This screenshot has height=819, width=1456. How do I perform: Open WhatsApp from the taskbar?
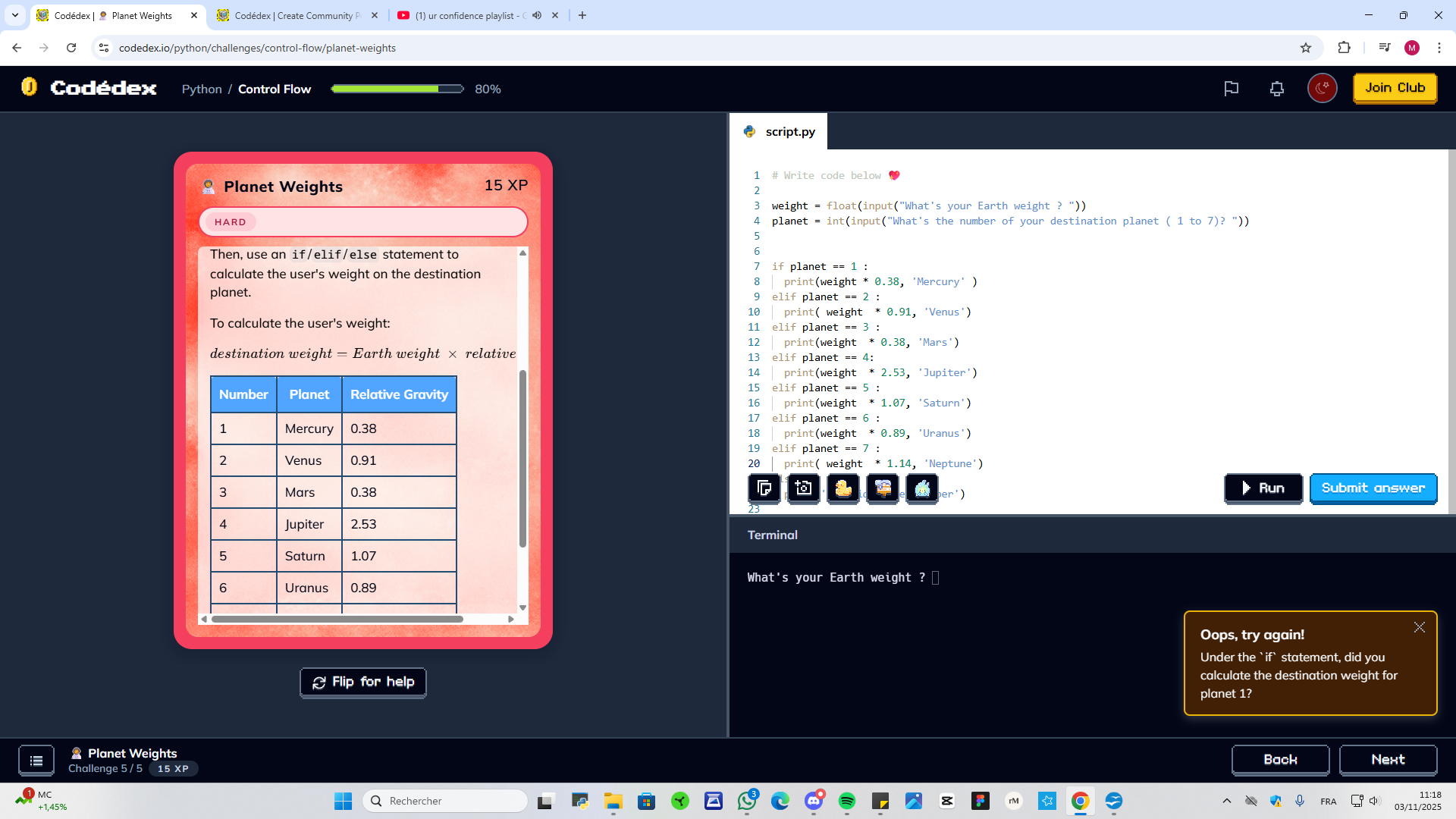(x=746, y=801)
